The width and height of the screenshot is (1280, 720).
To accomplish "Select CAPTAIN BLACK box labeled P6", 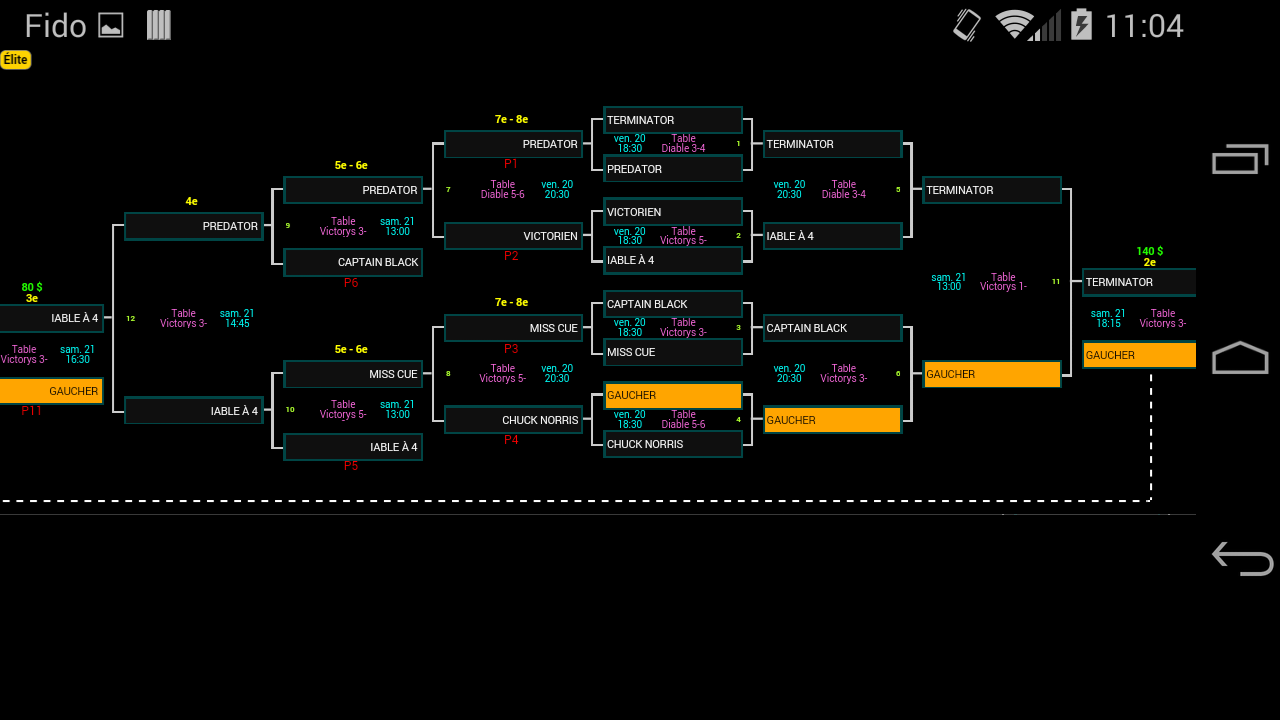I will [x=353, y=262].
